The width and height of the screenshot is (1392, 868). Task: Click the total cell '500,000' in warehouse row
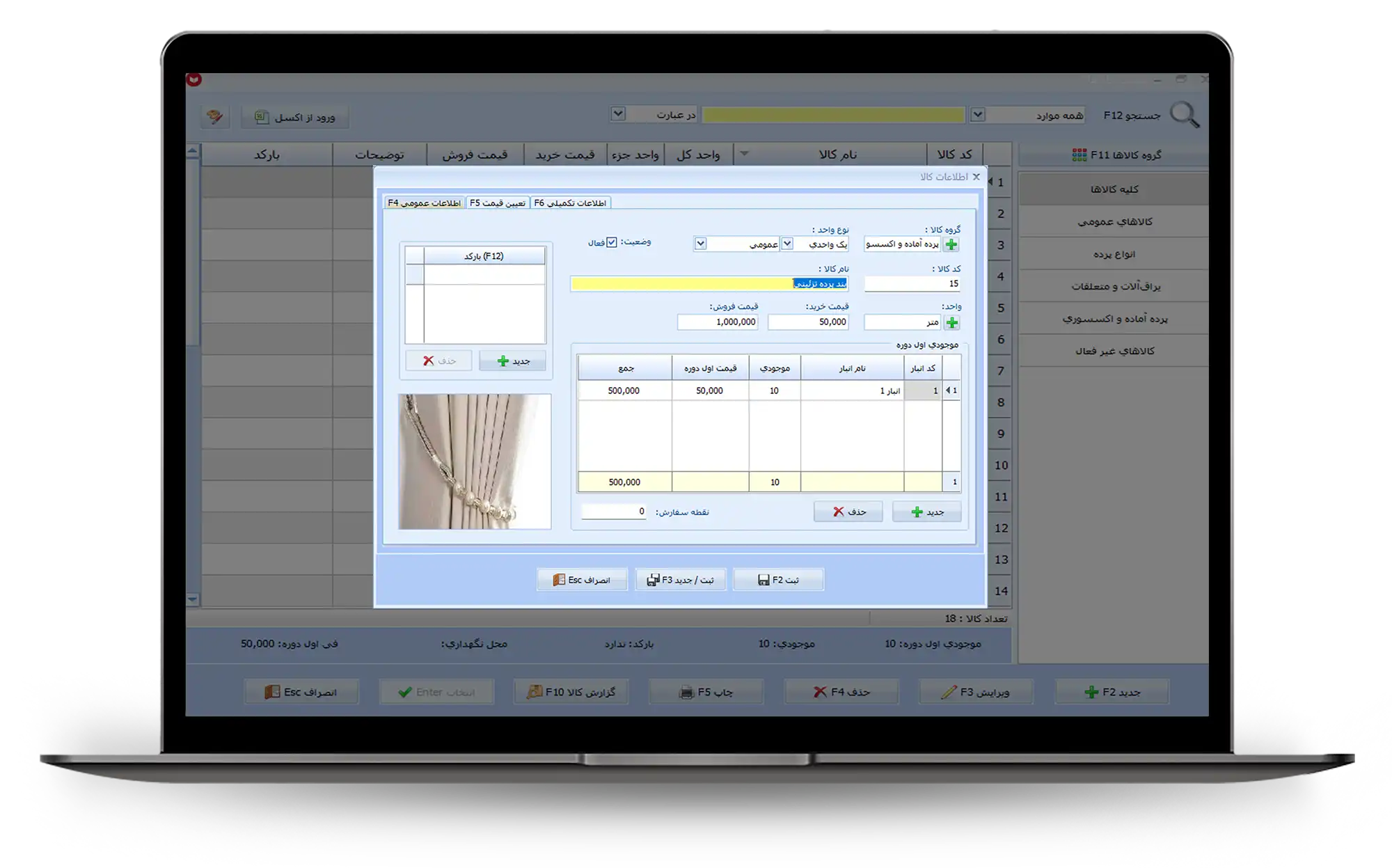coord(624,391)
